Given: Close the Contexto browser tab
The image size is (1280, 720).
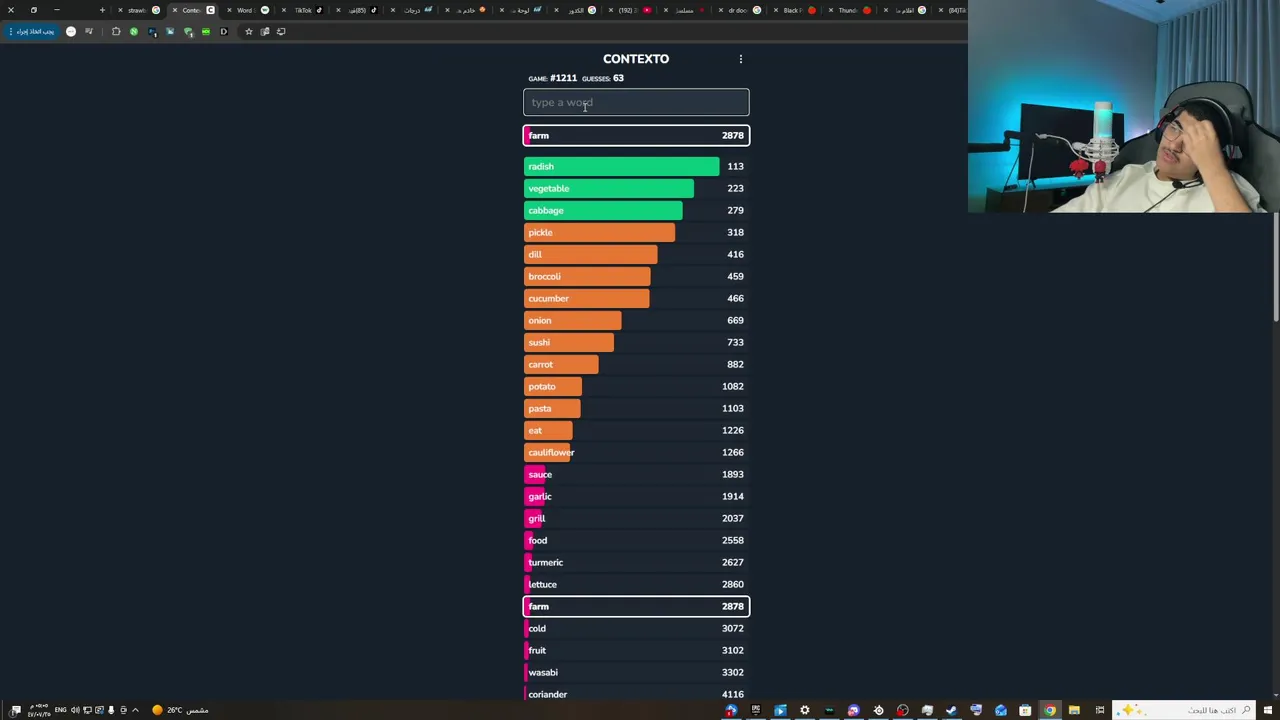Looking at the screenshot, I should [x=174, y=10].
